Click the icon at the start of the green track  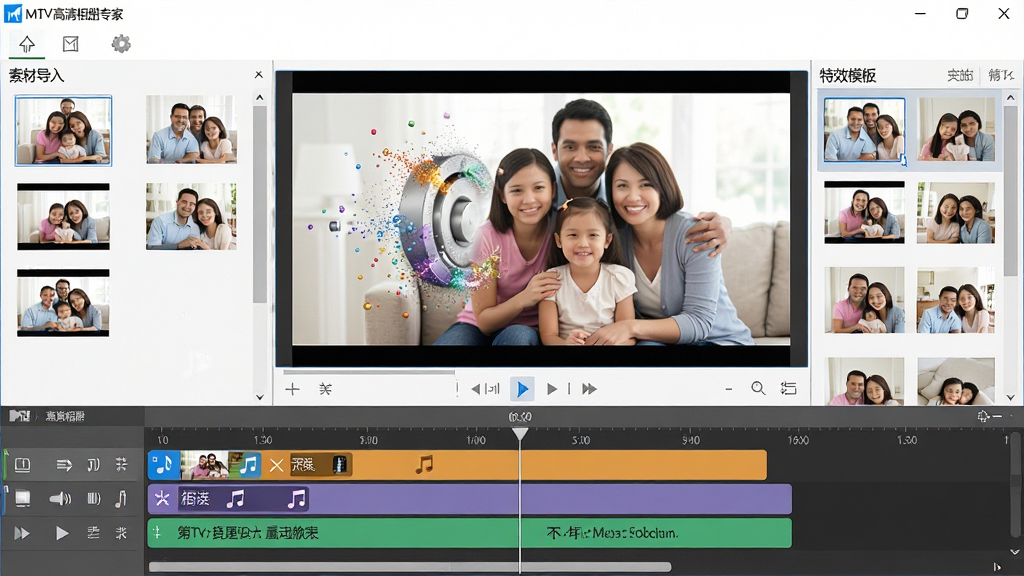(x=157, y=533)
